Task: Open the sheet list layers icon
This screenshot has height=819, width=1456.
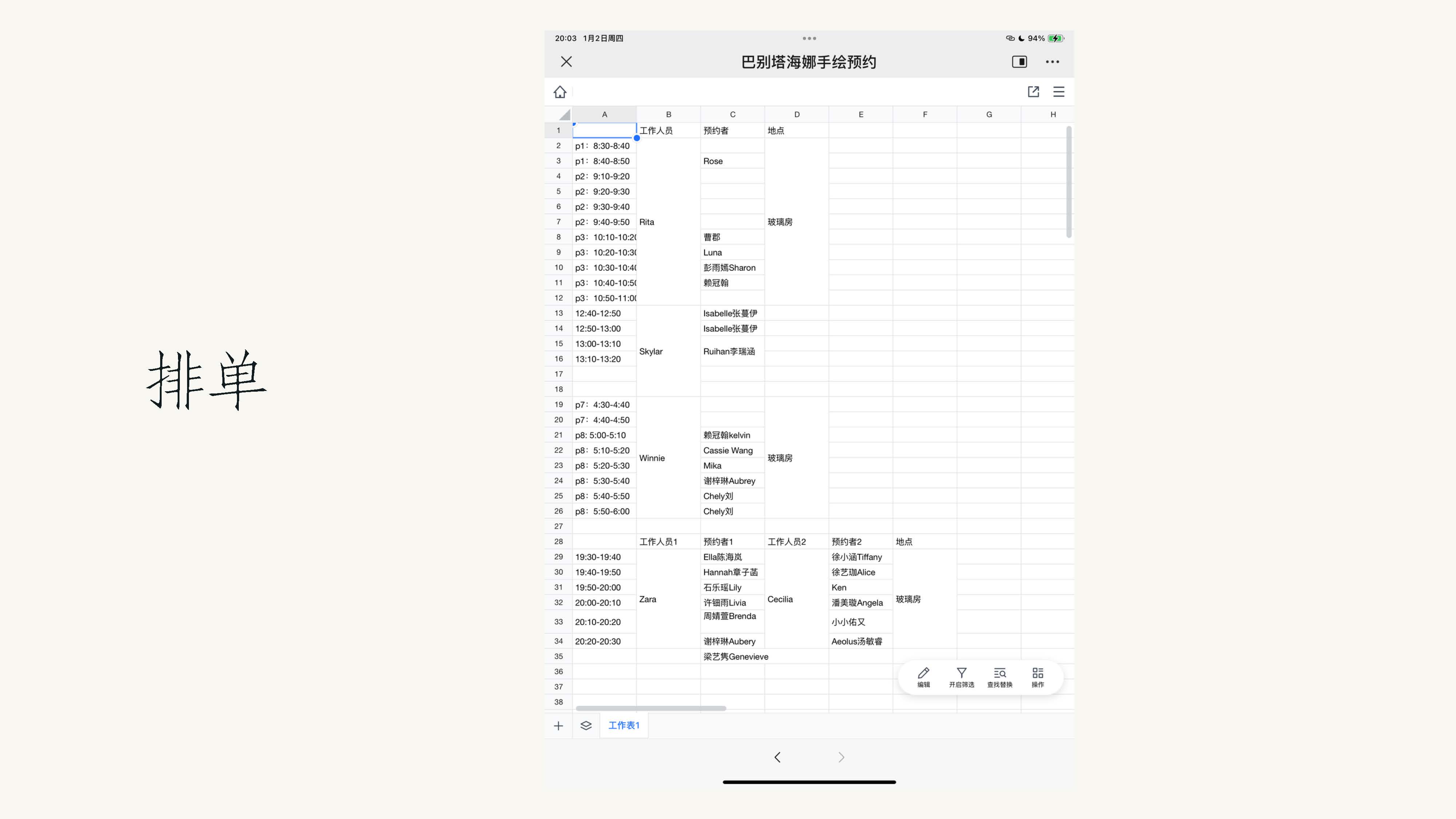Action: click(x=586, y=726)
